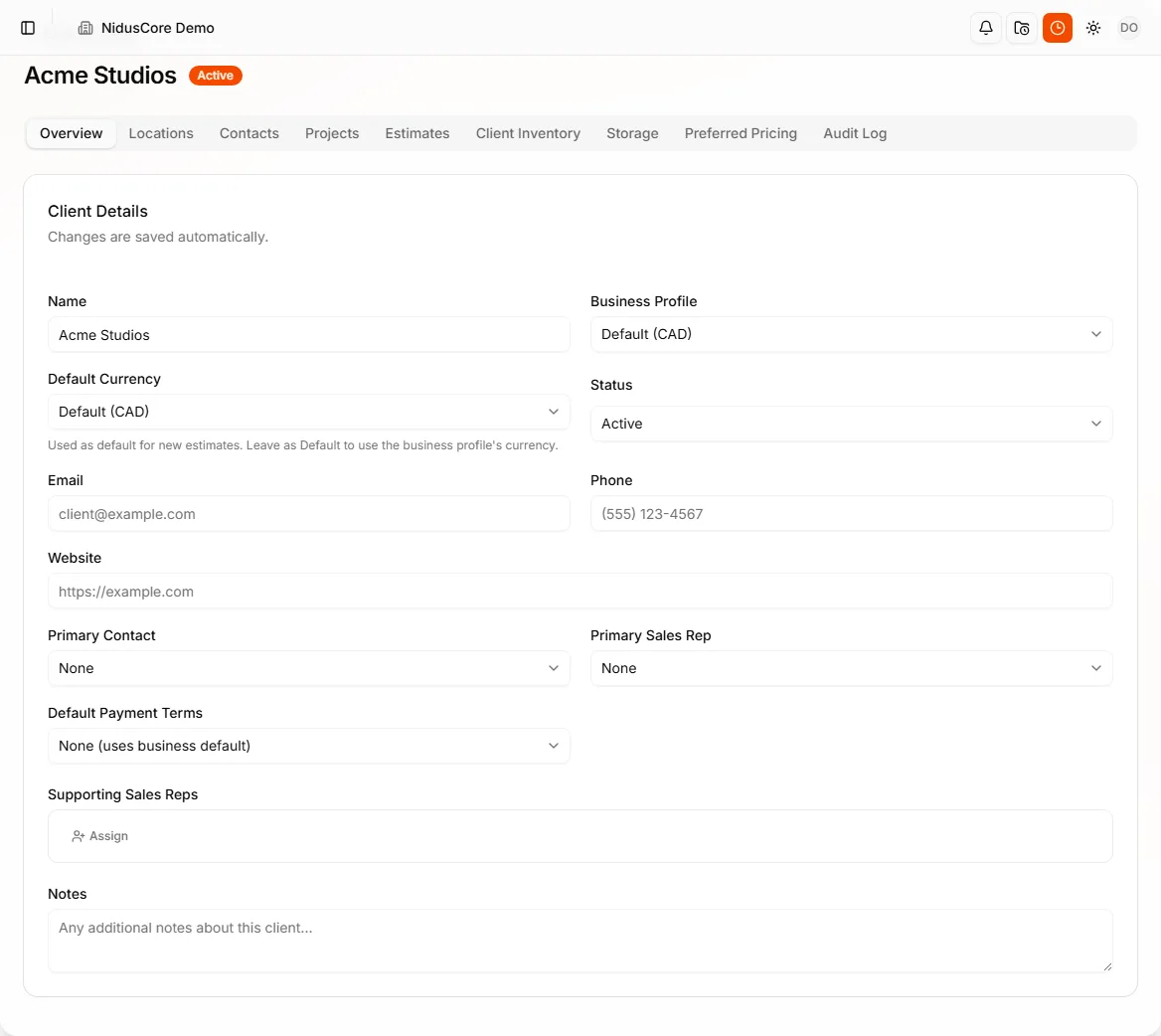This screenshot has width=1161, height=1036.
Task: Open the Contacts tab
Action: (249, 133)
